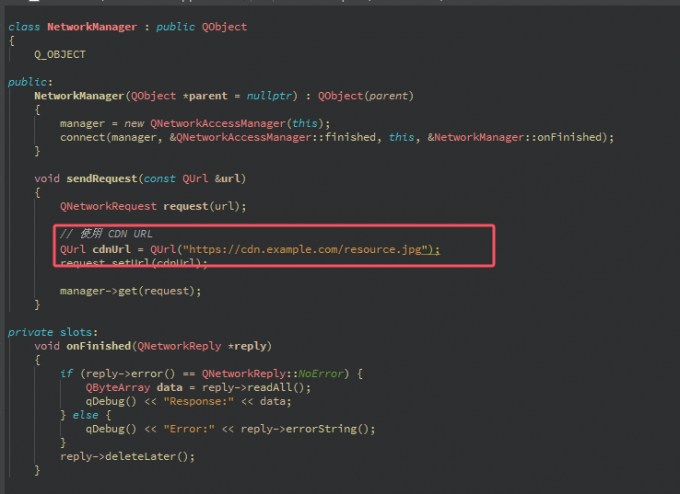Viewport: 680px width, 494px height.
Task: Click the reply->deleteLater() line
Action: coord(127,456)
